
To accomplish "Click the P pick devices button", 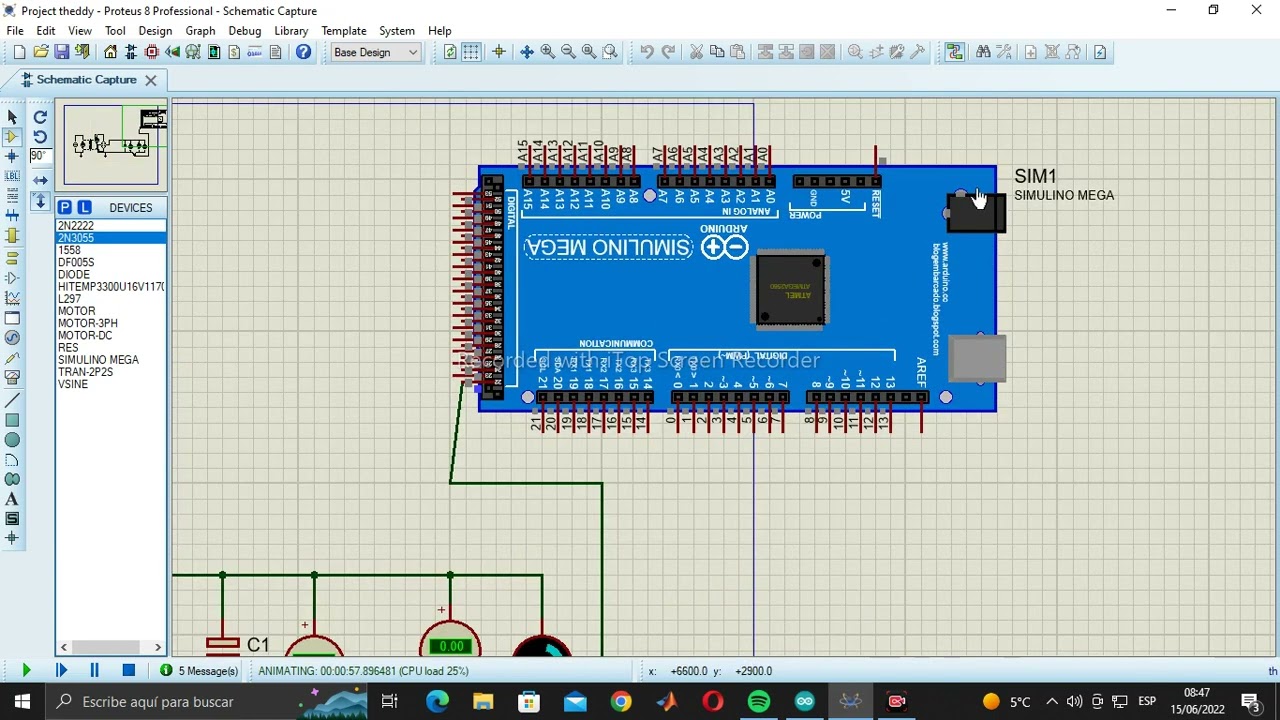I will 64,207.
